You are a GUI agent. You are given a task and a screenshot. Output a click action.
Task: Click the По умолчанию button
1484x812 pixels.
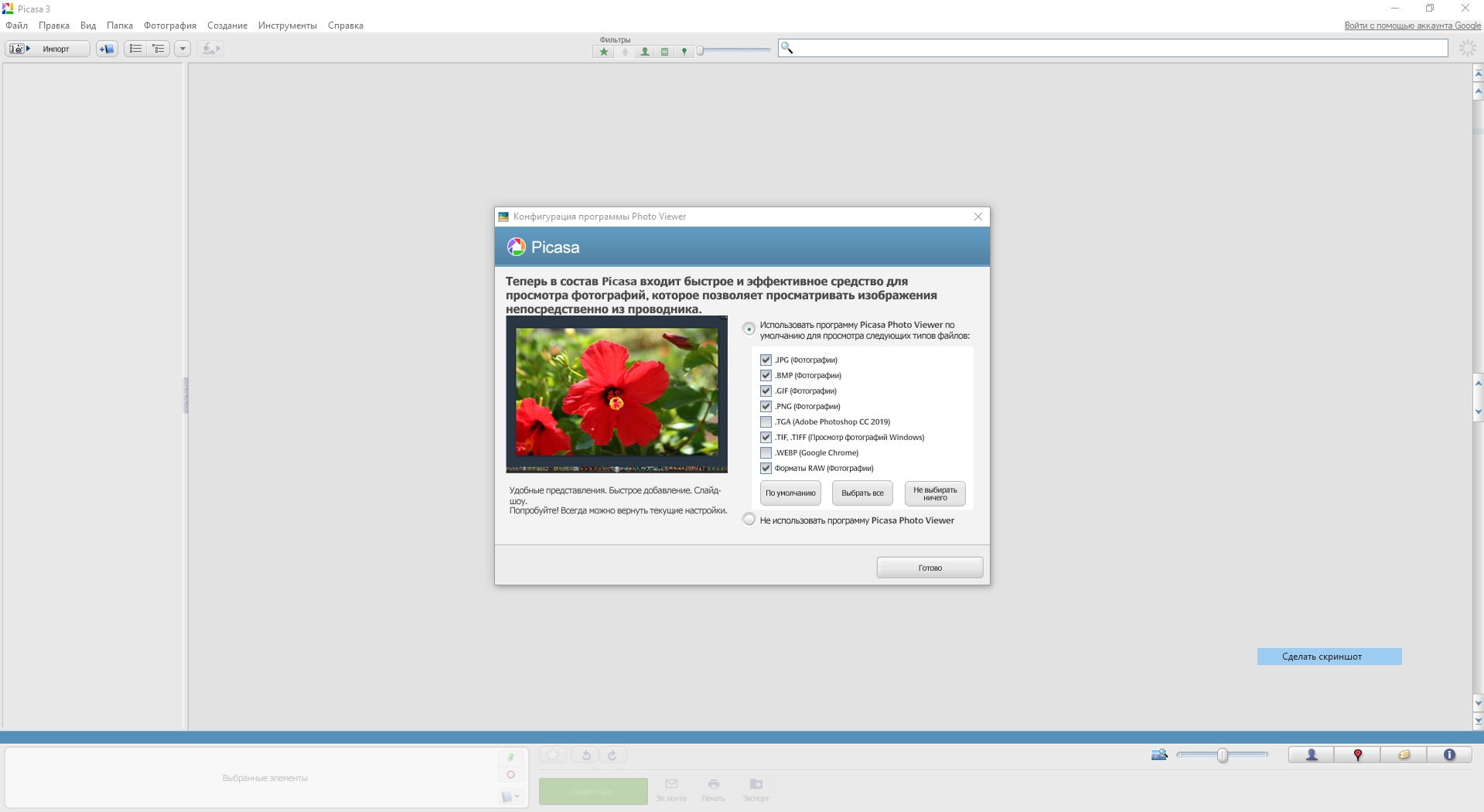790,493
